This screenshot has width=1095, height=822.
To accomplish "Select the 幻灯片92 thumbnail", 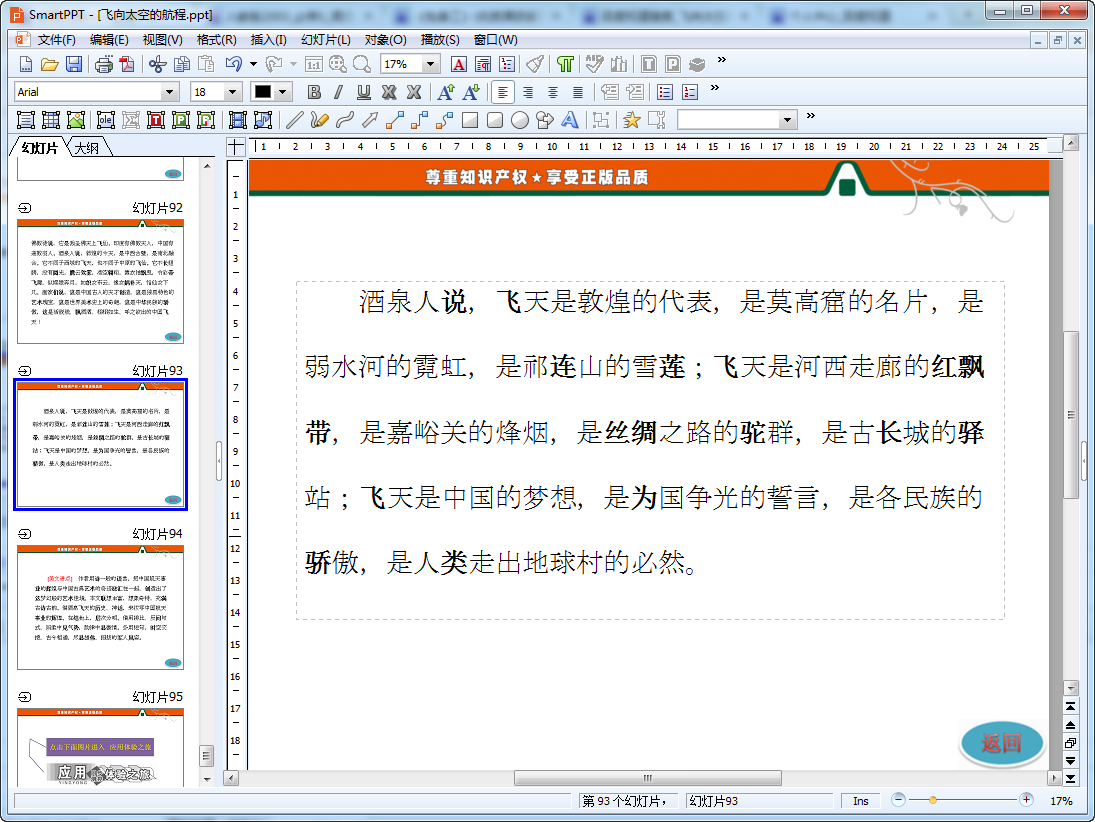I will (101, 281).
